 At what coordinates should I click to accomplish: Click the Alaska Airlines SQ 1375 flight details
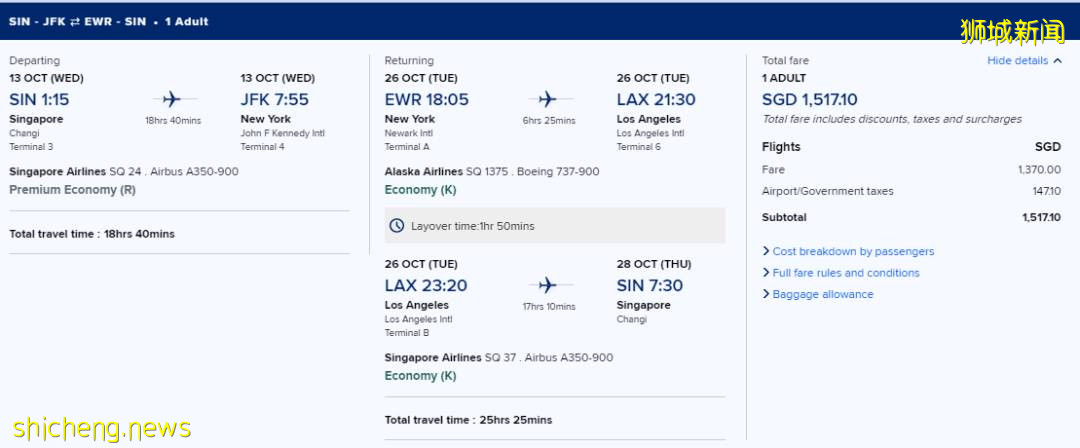tap(492, 172)
